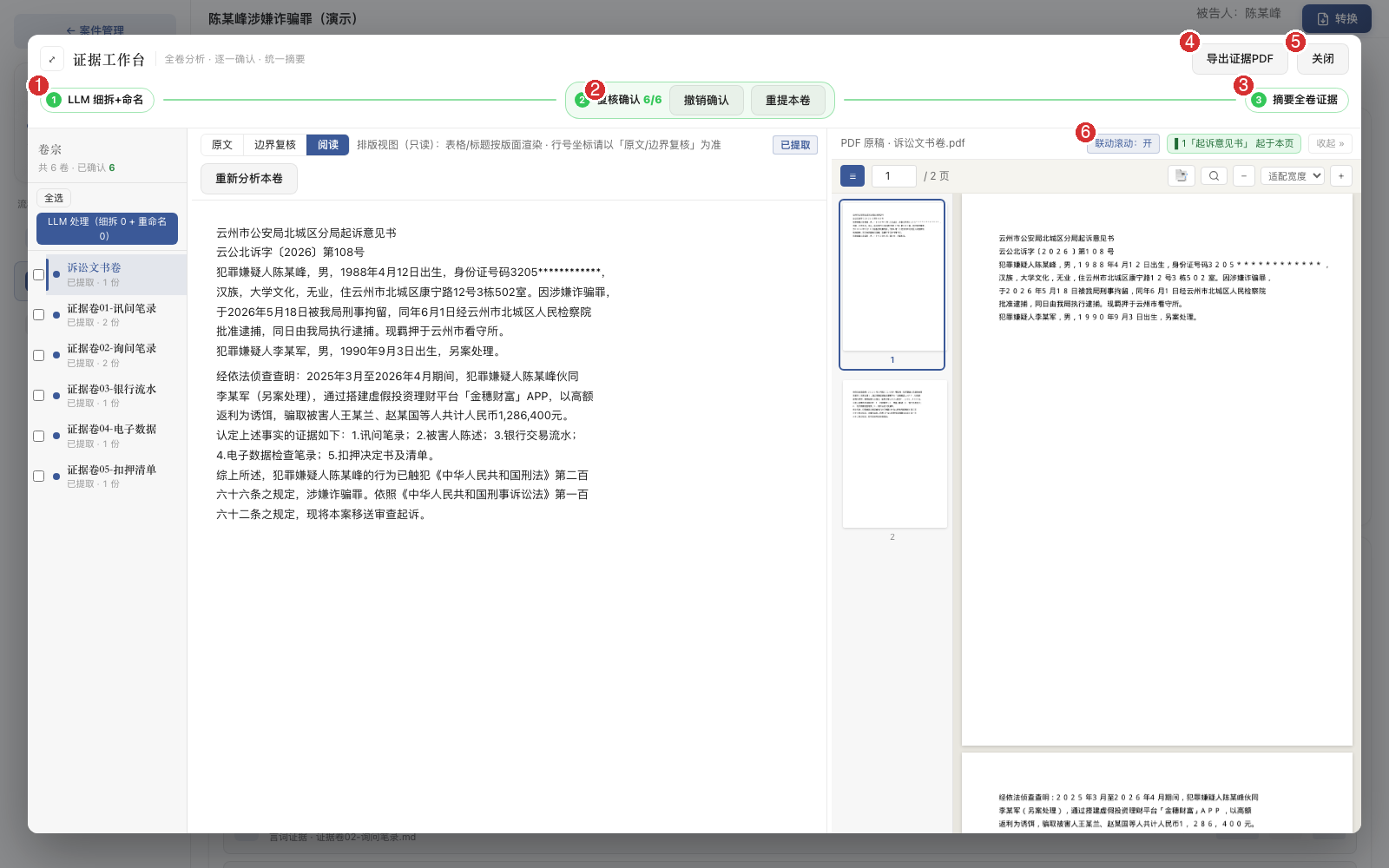Toggle the PDF thumbnail sidebar icon
Screen dimensions: 1389x868
point(852,176)
